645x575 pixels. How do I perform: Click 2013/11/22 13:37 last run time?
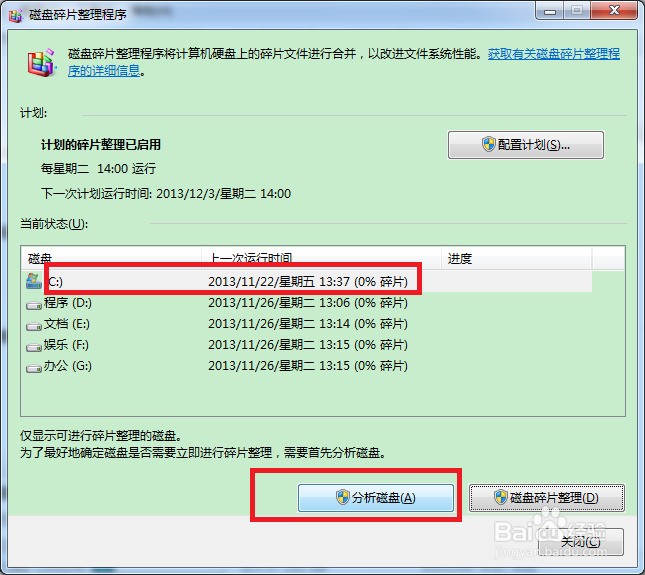tap(308, 282)
